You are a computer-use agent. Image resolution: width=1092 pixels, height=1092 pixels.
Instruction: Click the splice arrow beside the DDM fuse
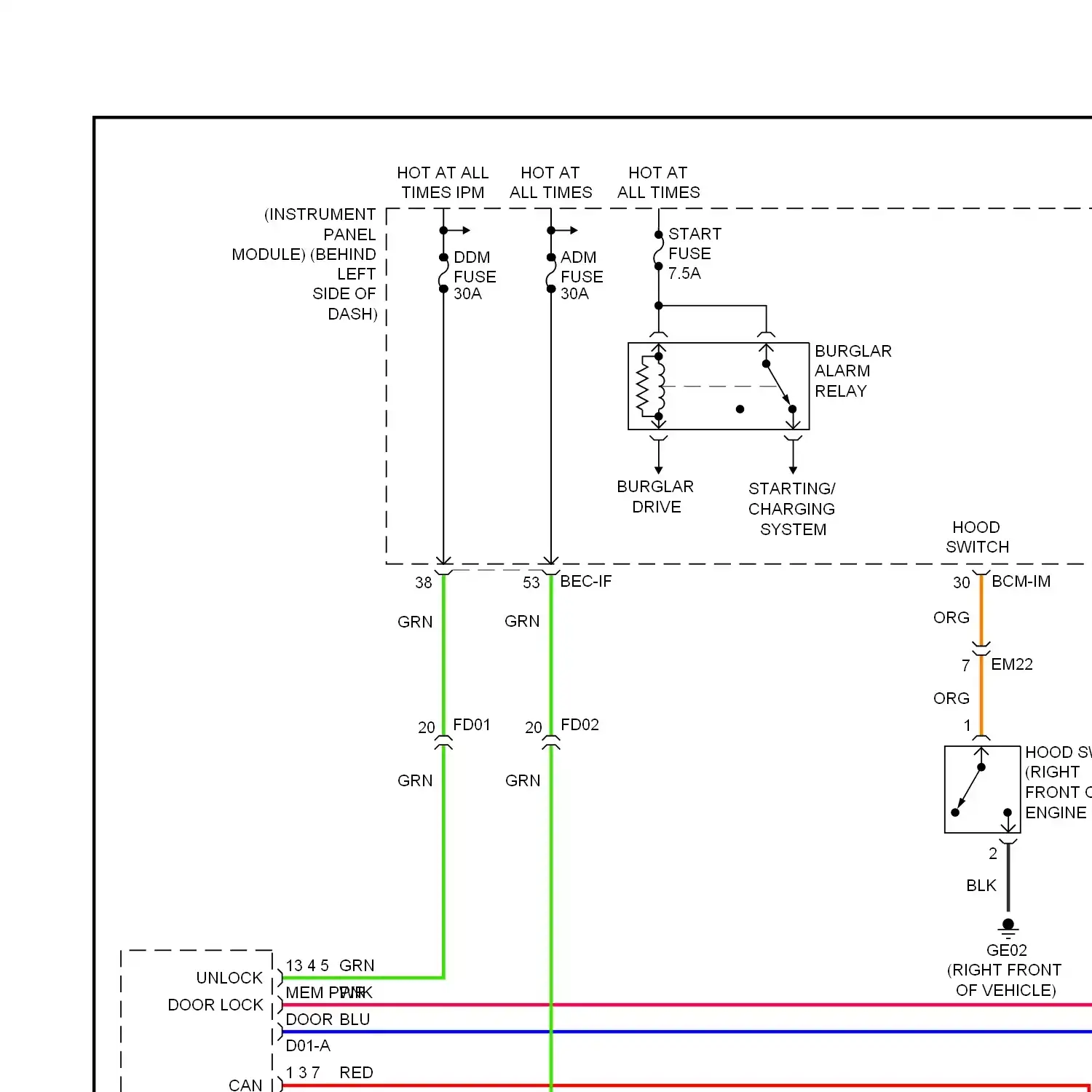[456, 230]
